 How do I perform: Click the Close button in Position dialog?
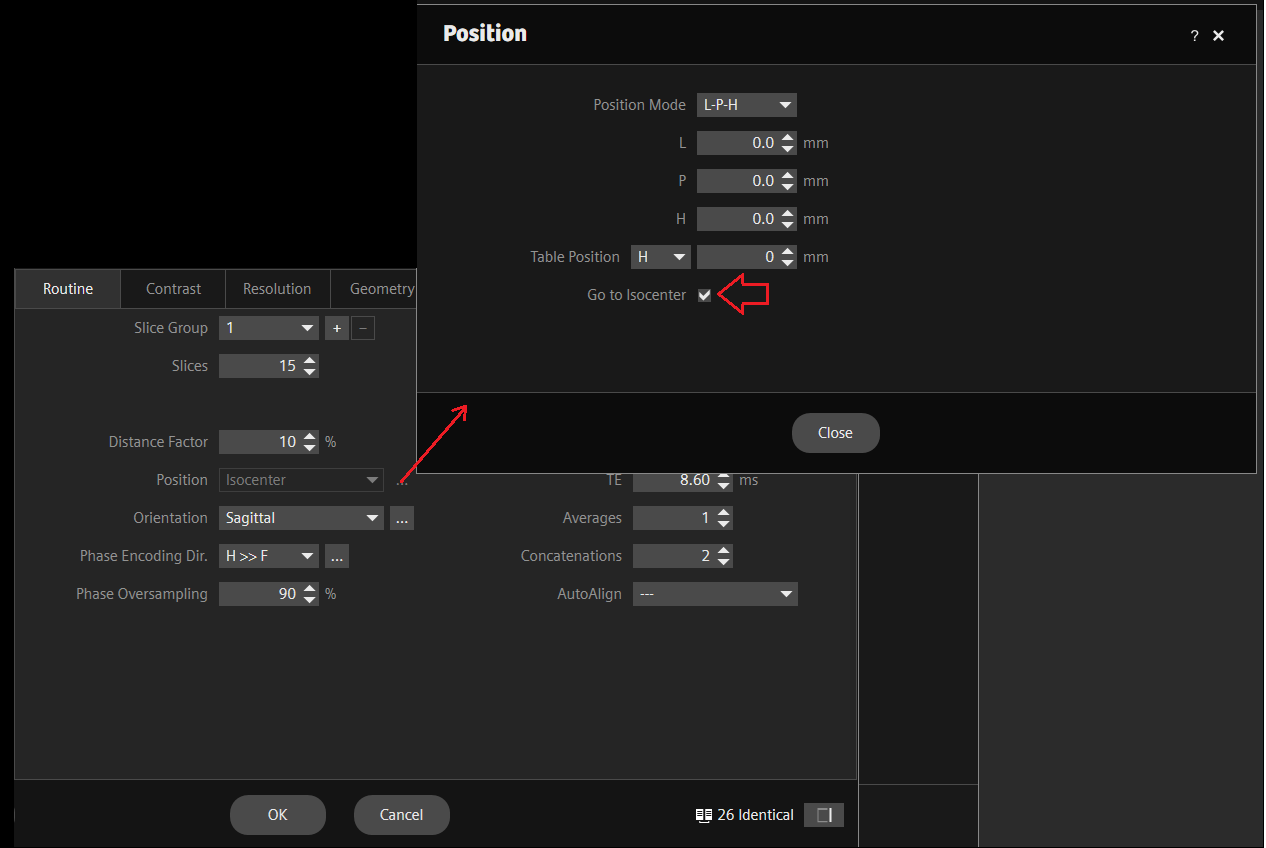coord(835,433)
